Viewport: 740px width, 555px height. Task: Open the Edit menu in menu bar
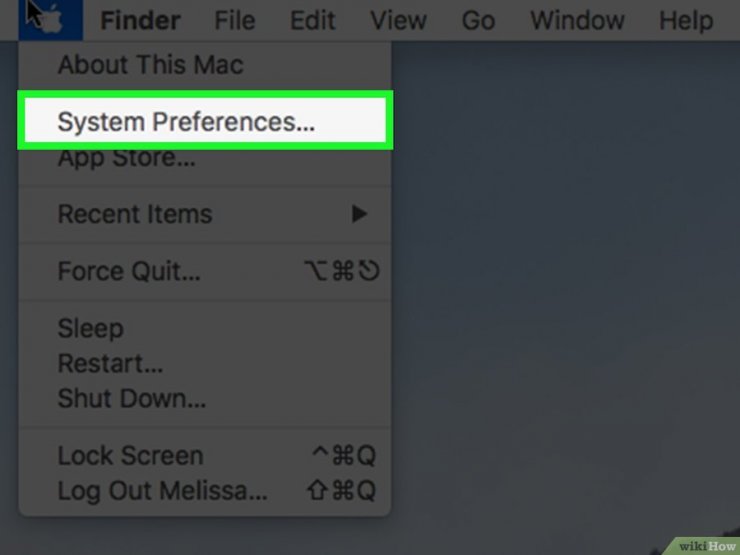pos(312,21)
